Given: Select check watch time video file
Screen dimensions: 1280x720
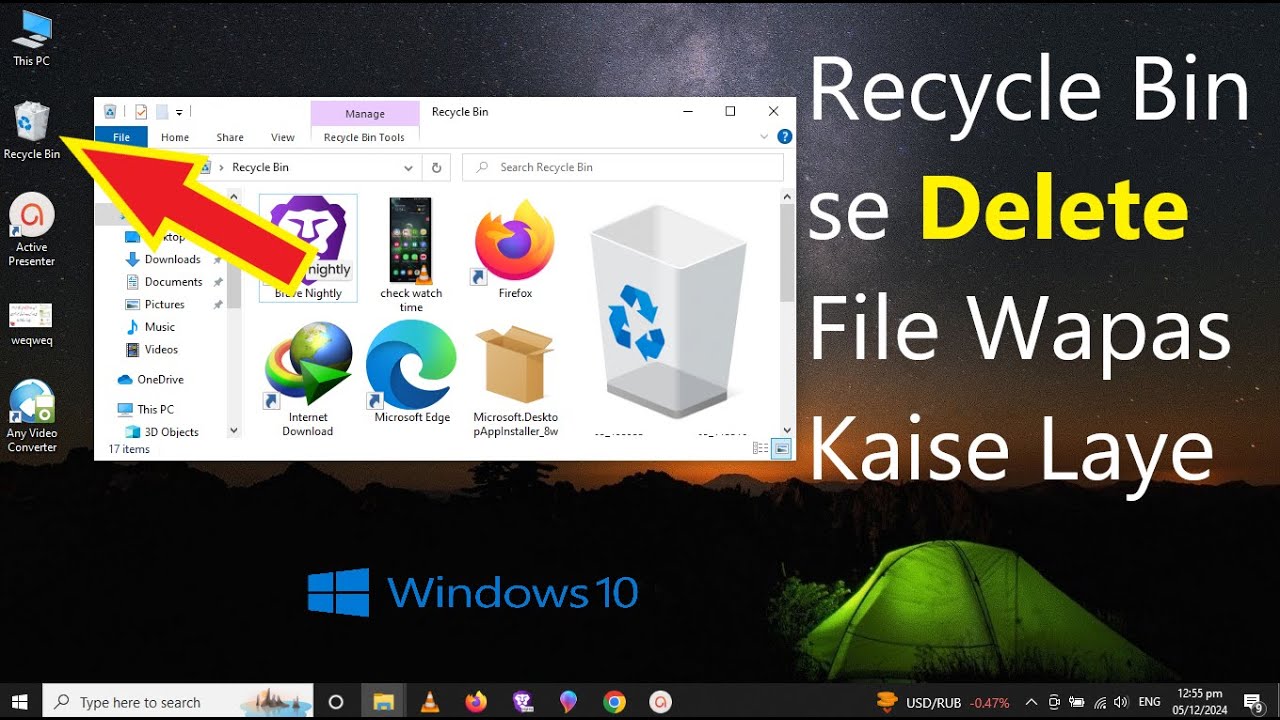Looking at the screenshot, I should (x=411, y=255).
